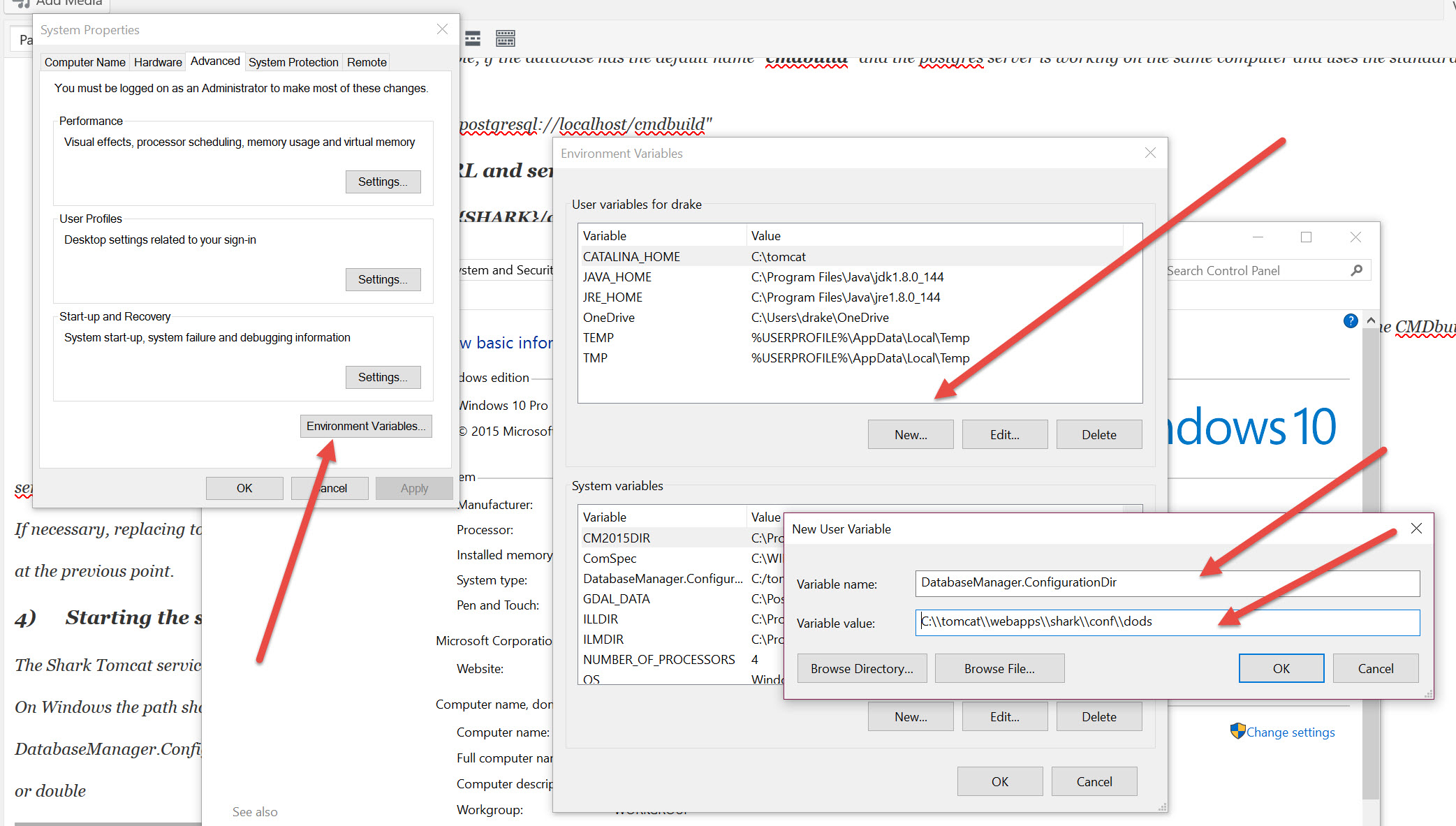Image resolution: width=1456 pixels, height=826 pixels.
Task: Click the scrollbar up arrow in Control Panel
Action: tap(1371, 320)
